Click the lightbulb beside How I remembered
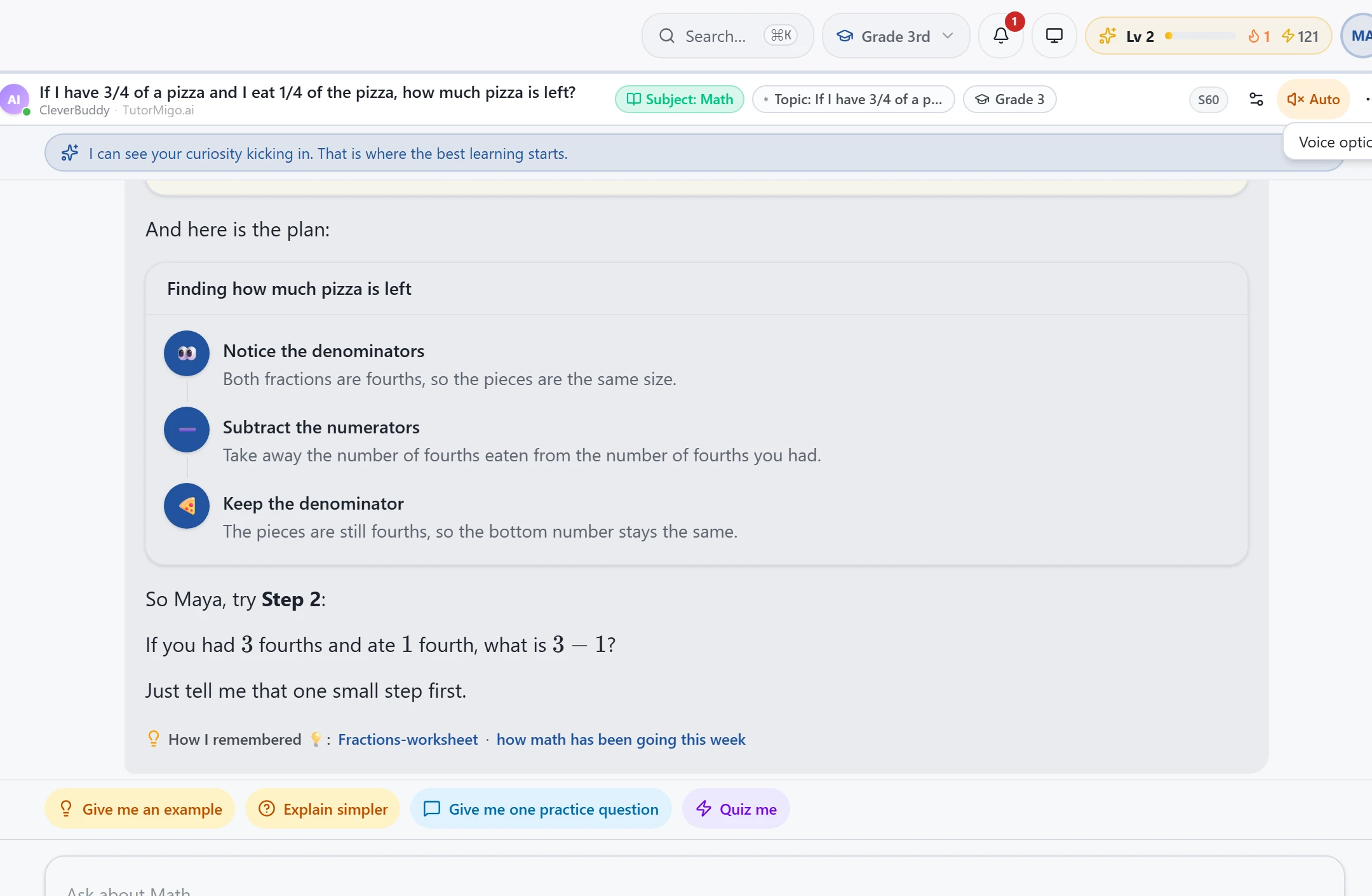1372x896 pixels. [154, 738]
